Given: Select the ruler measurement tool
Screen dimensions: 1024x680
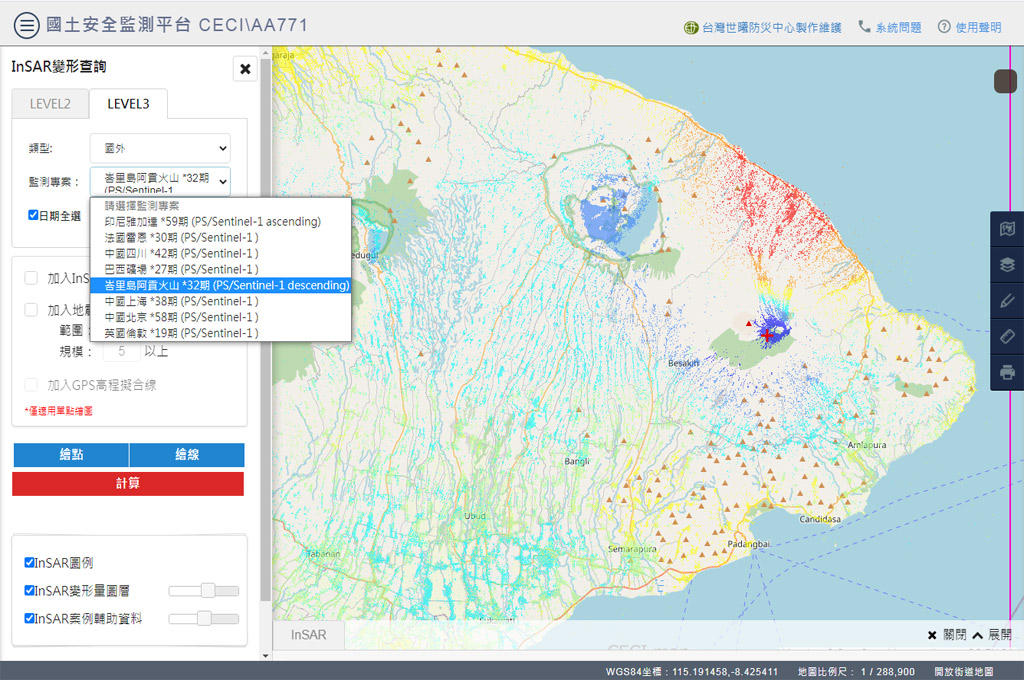Looking at the screenshot, I should coord(1007,337).
